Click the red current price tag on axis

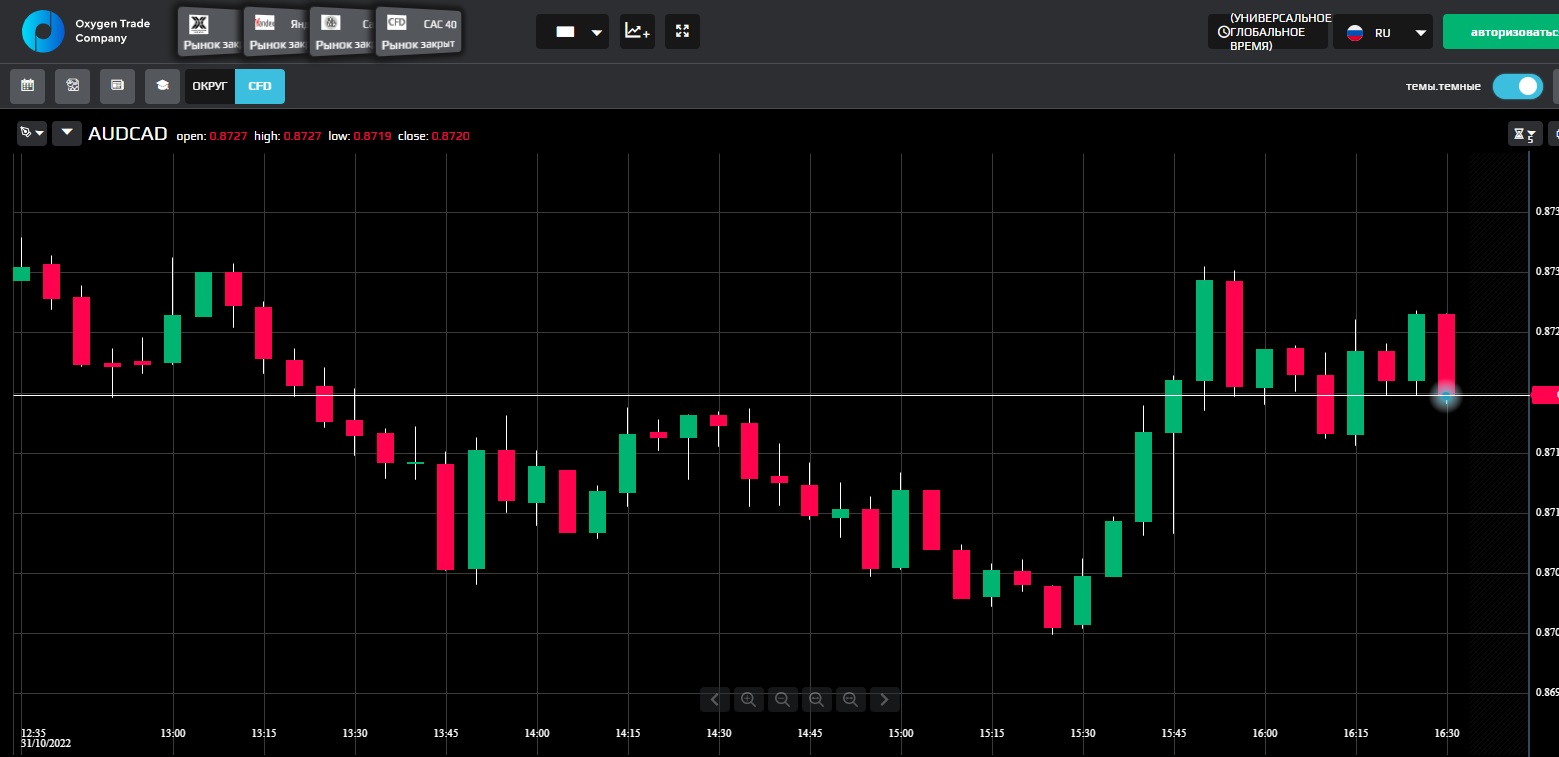[x=1545, y=395]
